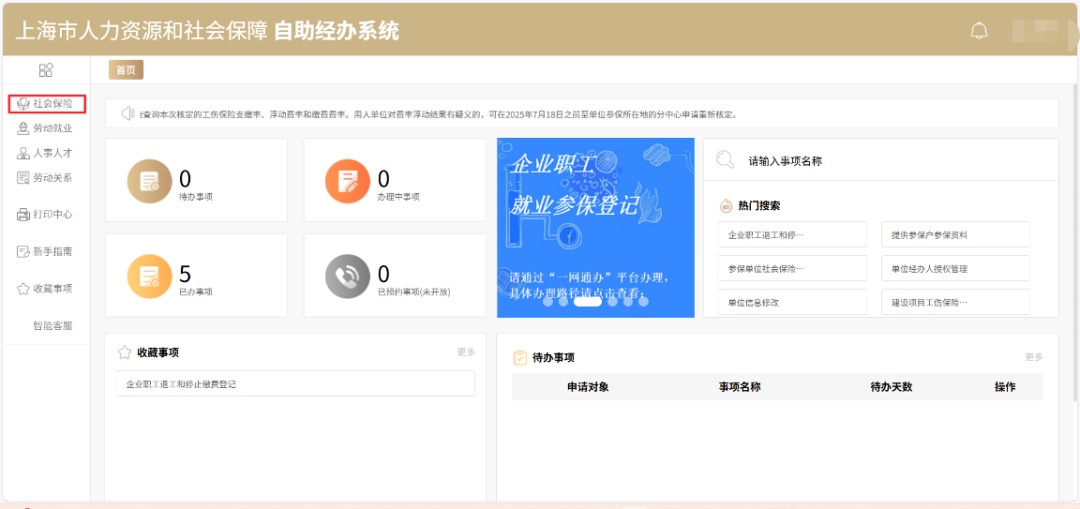Image resolution: width=1080 pixels, height=509 pixels.
Task: Open 劳动就业 sidebar menu
Action: (46, 128)
